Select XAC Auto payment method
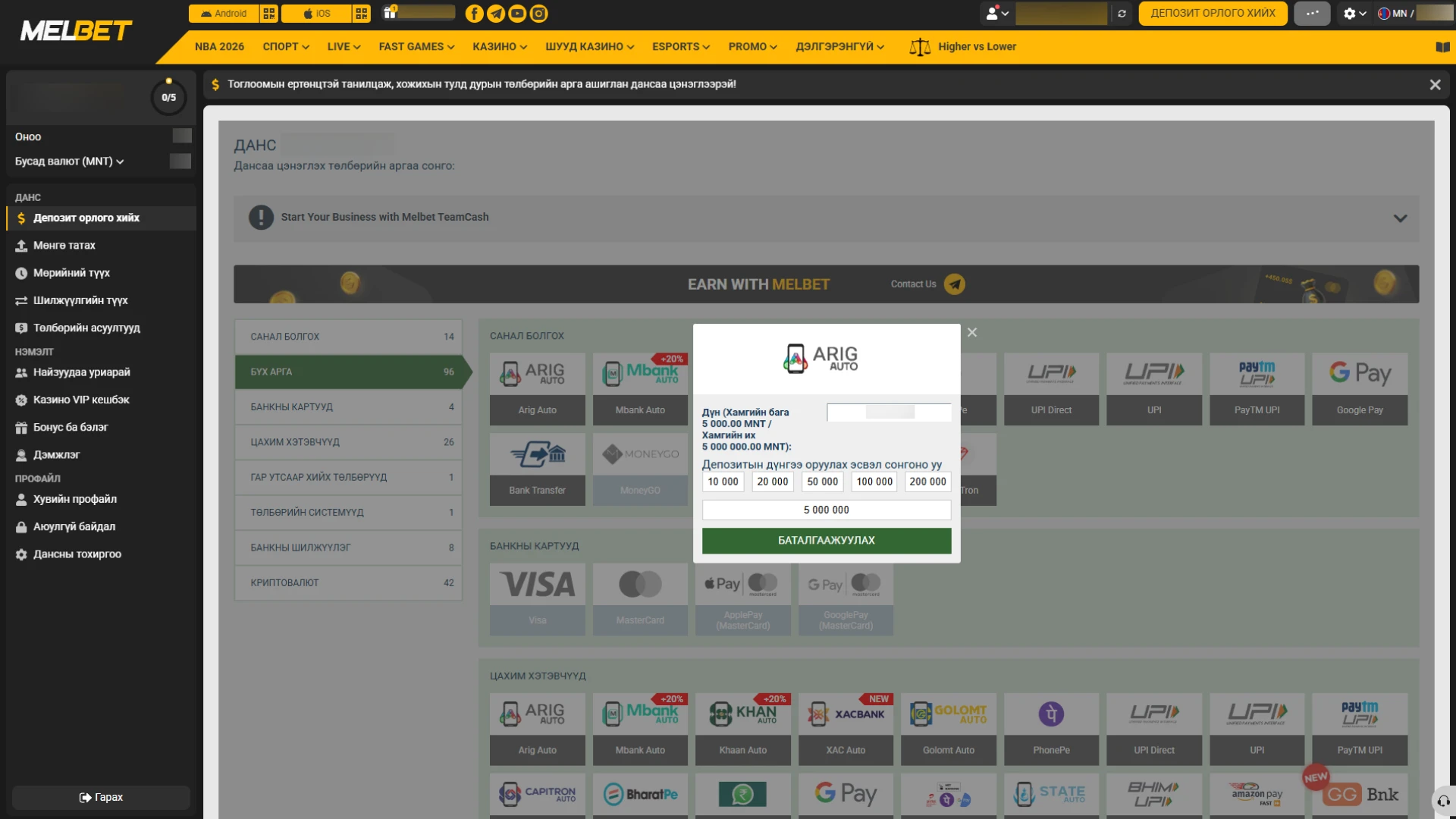 click(846, 730)
